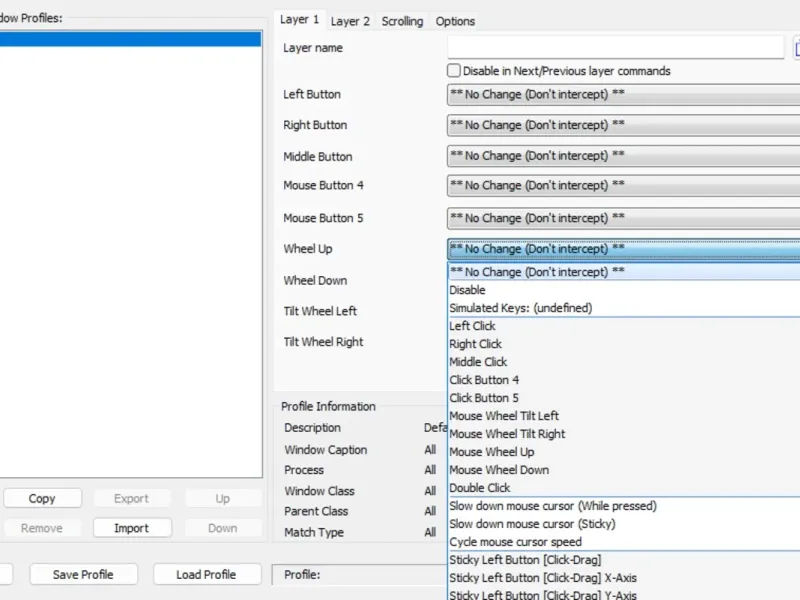Viewport: 800px width, 600px height.
Task: Click the Save Profile button
Action: point(83,574)
